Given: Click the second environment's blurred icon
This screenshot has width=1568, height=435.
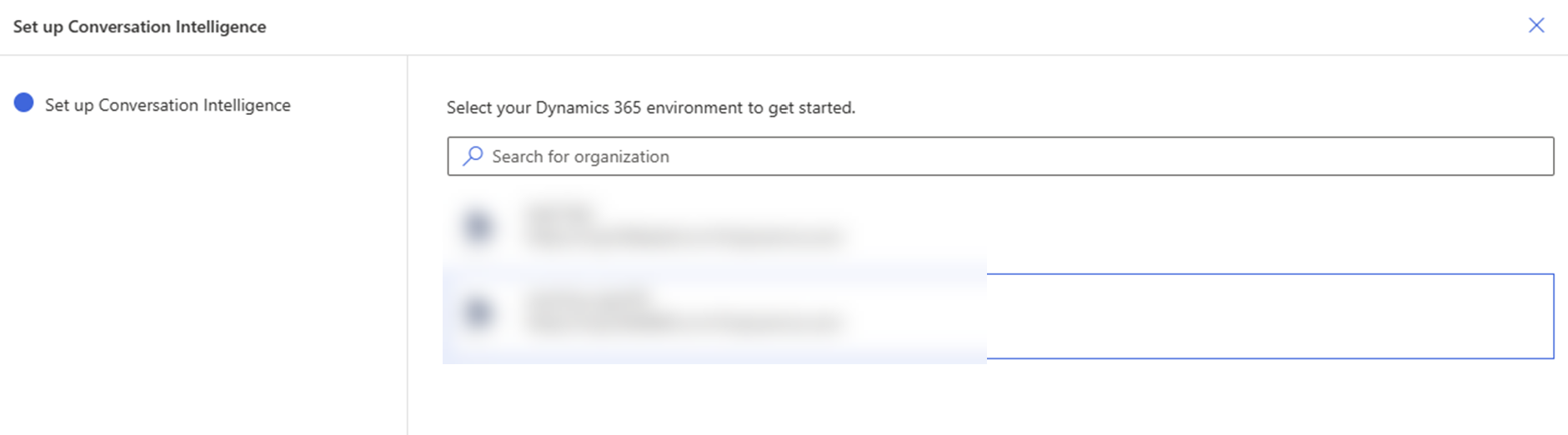Looking at the screenshot, I should tap(478, 312).
